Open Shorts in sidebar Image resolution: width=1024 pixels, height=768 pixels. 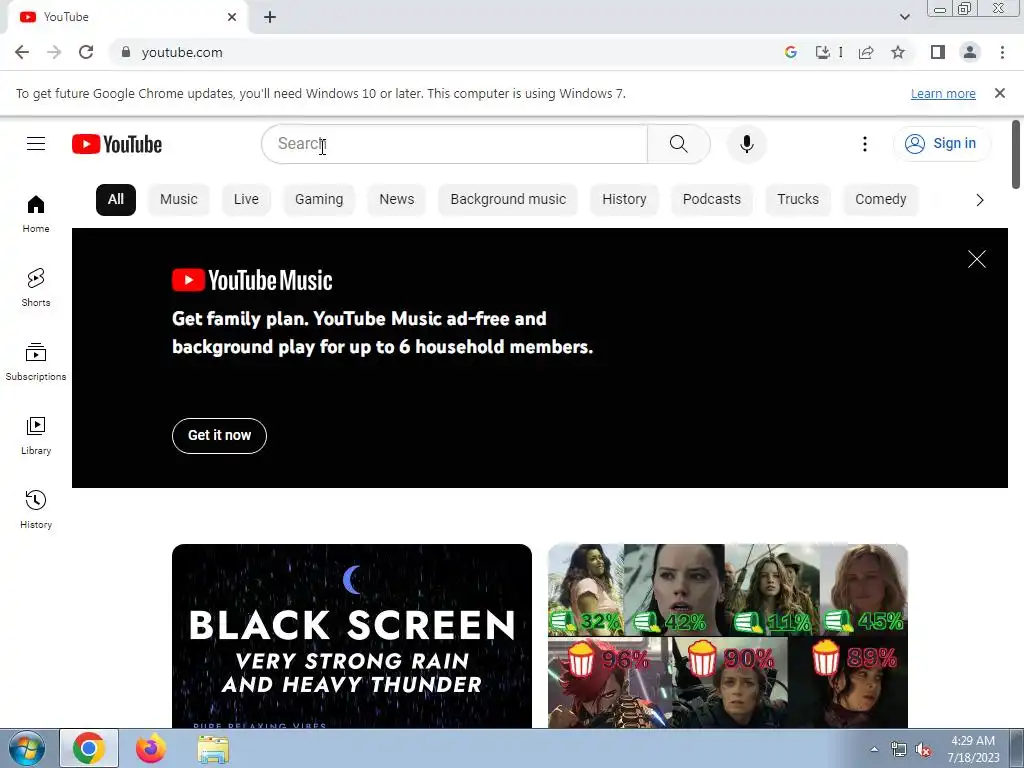point(36,288)
